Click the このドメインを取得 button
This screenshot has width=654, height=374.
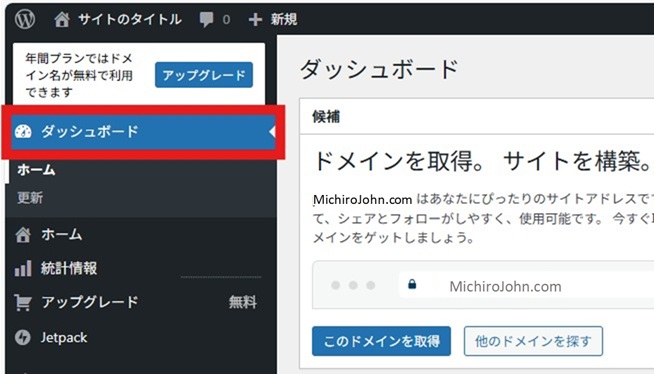pyautogui.click(x=381, y=341)
